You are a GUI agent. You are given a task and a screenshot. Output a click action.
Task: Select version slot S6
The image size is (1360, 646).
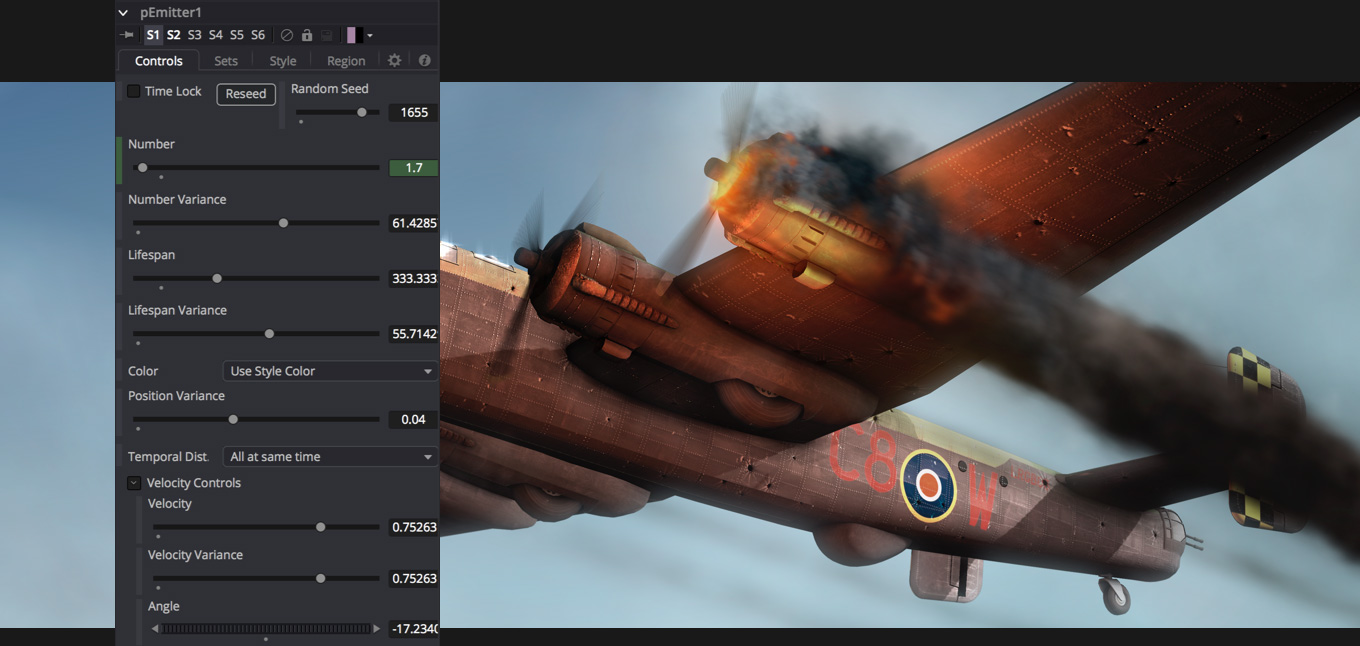(x=258, y=35)
